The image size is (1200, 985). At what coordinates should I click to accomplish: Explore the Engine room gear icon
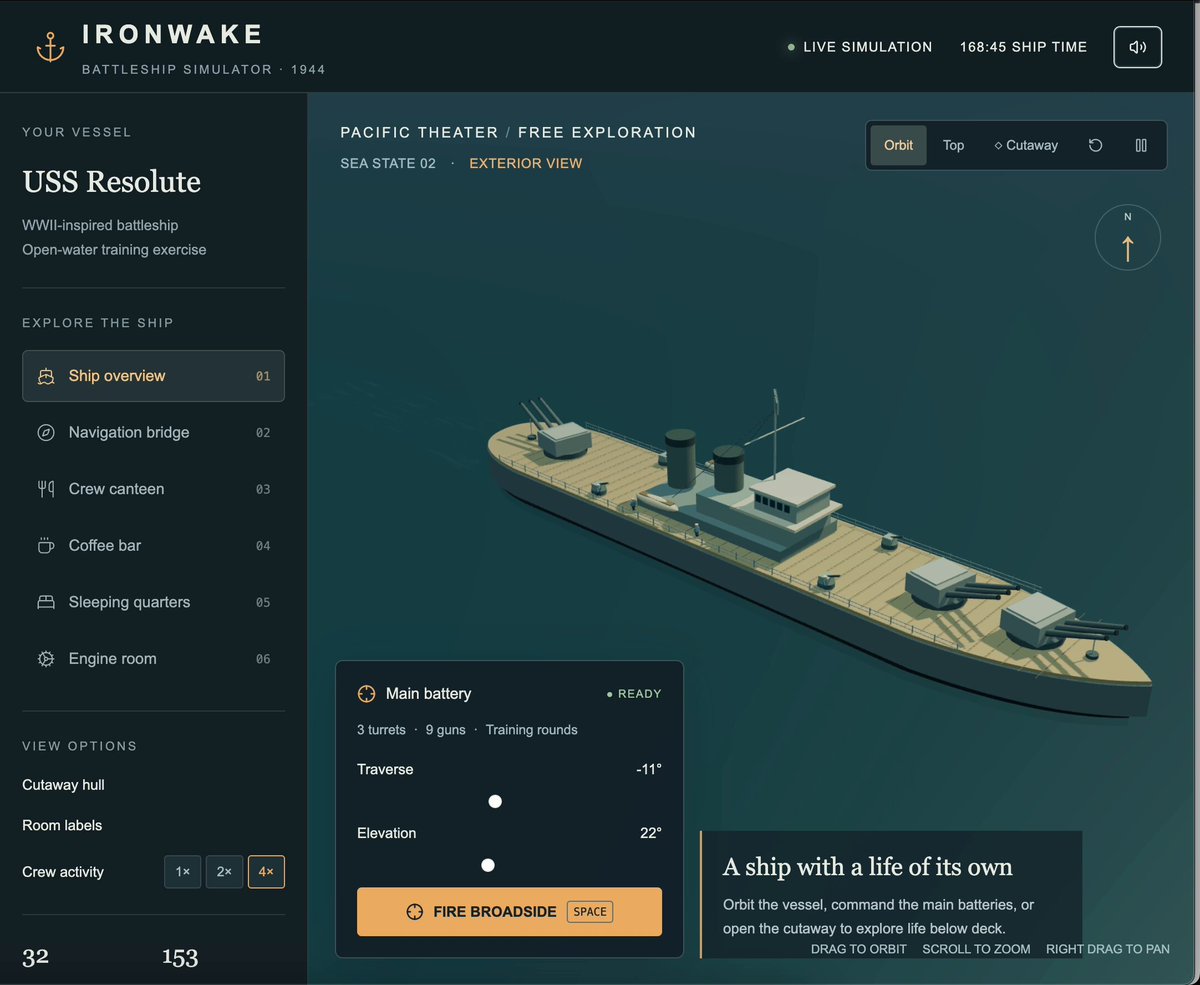pos(46,659)
